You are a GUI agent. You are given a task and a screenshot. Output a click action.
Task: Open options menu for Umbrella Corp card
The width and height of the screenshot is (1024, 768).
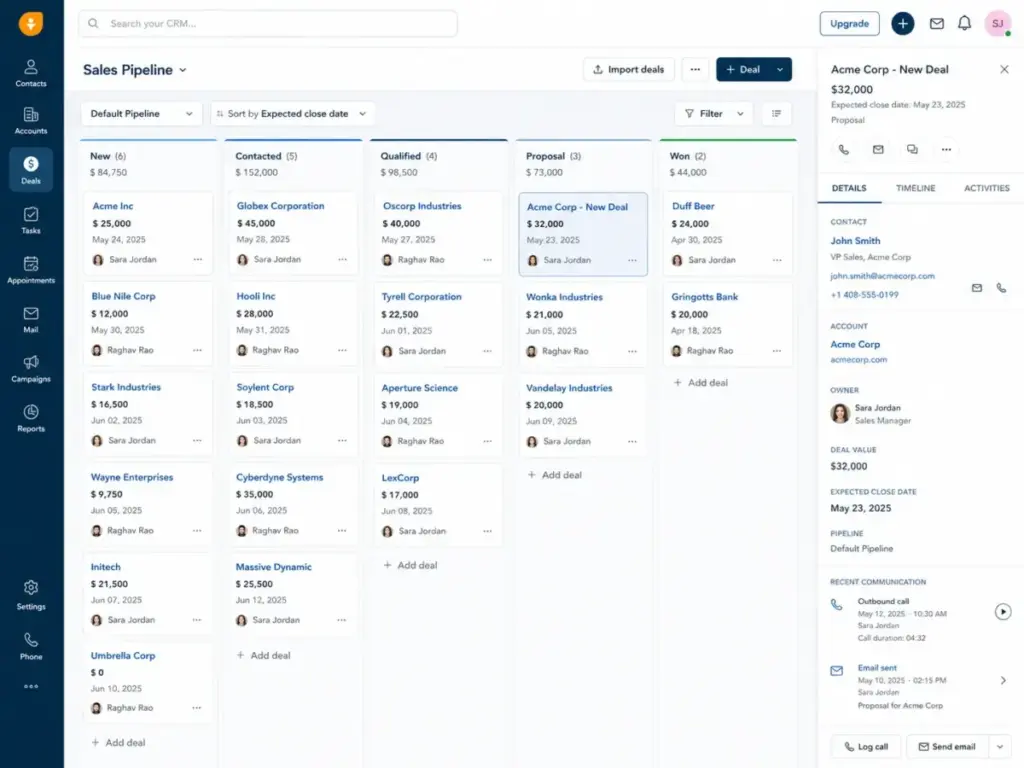pos(197,708)
